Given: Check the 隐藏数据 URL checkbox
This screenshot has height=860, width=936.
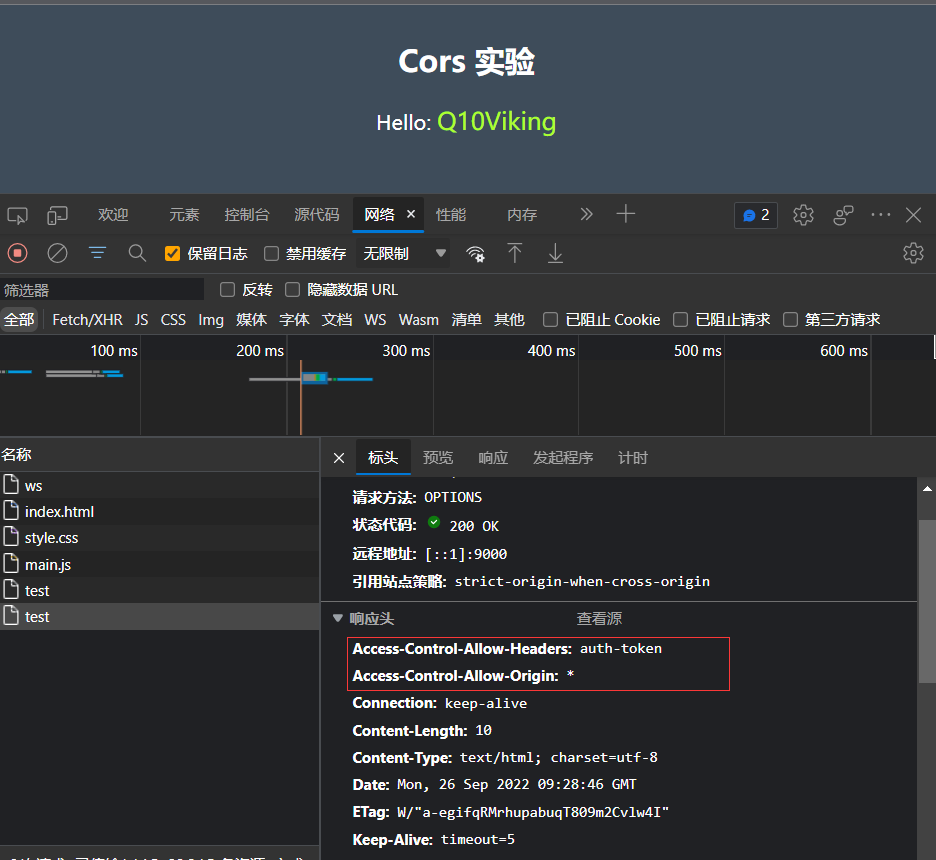Looking at the screenshot, I should [292, 290].
